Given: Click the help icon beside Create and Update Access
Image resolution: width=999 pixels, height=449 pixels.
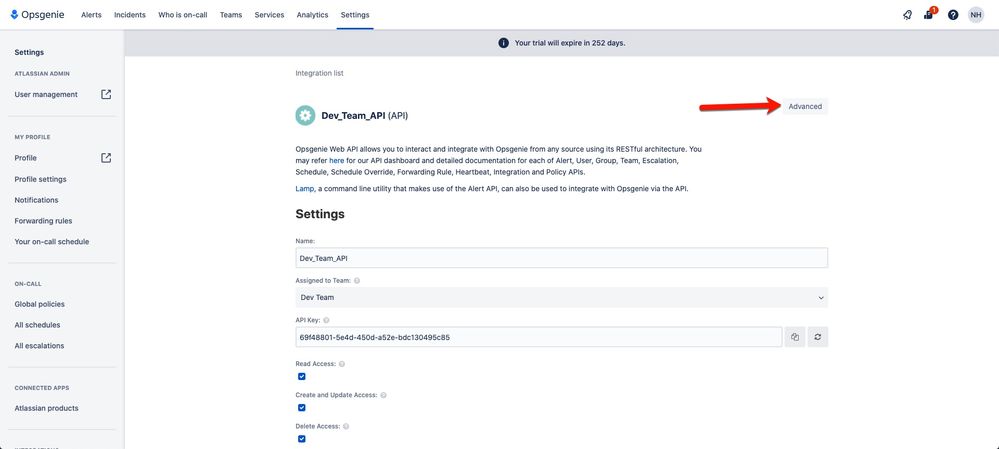Looking at the screenshot, I should click(x=384, y=396).
